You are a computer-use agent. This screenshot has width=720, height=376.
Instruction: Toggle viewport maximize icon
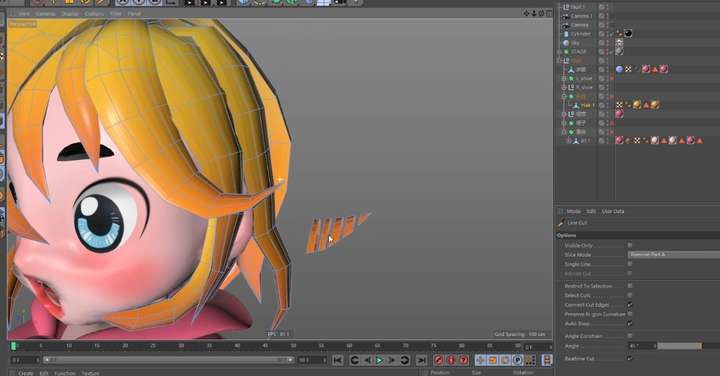coord(549,13)
